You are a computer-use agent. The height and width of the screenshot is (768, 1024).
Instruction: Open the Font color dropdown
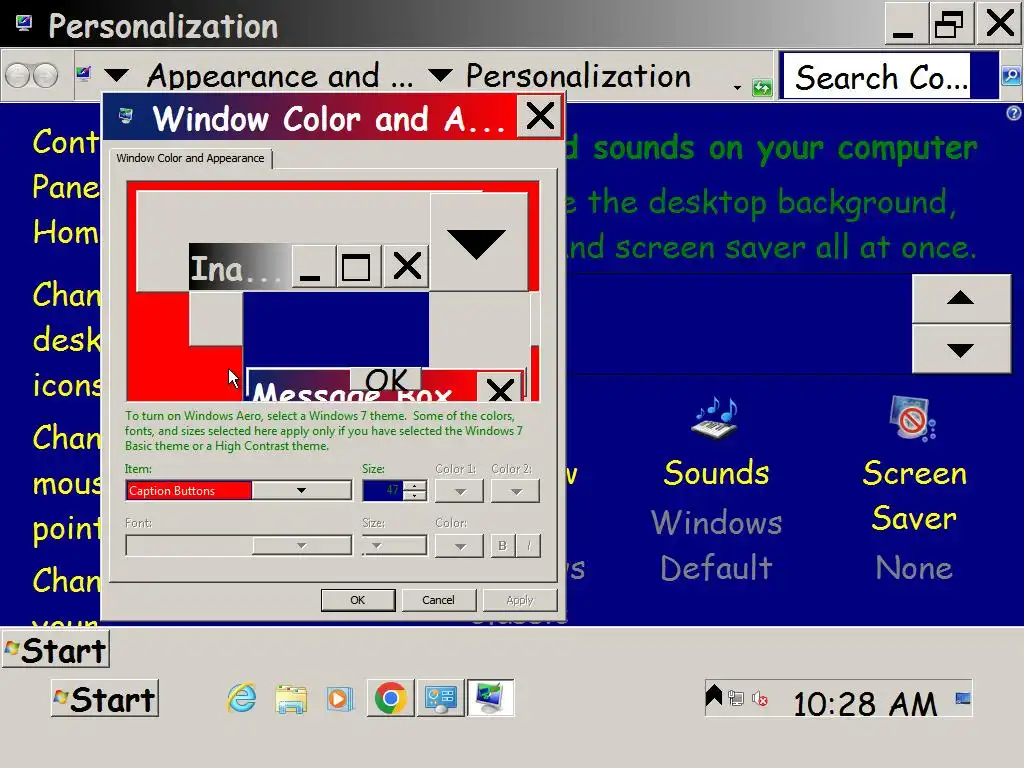[x=459, y=545]
